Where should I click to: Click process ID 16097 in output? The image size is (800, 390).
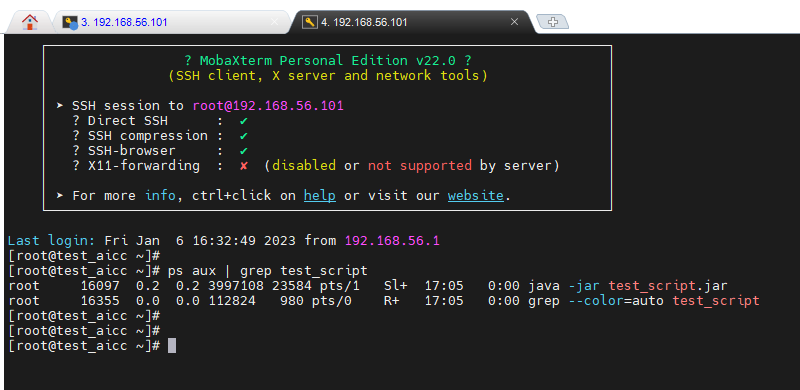pyautogui.click(x=100, y=286)
